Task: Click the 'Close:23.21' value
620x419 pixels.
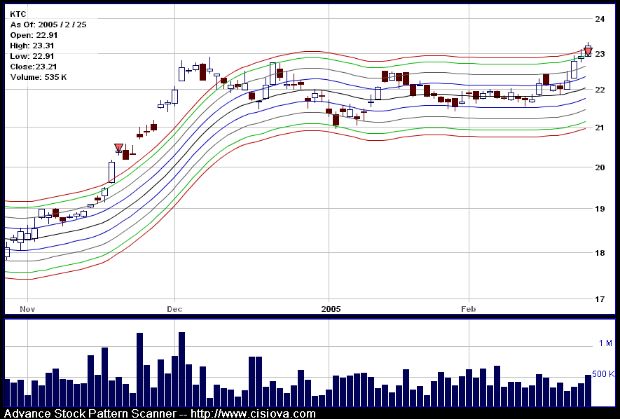Action: coord(33,67)
